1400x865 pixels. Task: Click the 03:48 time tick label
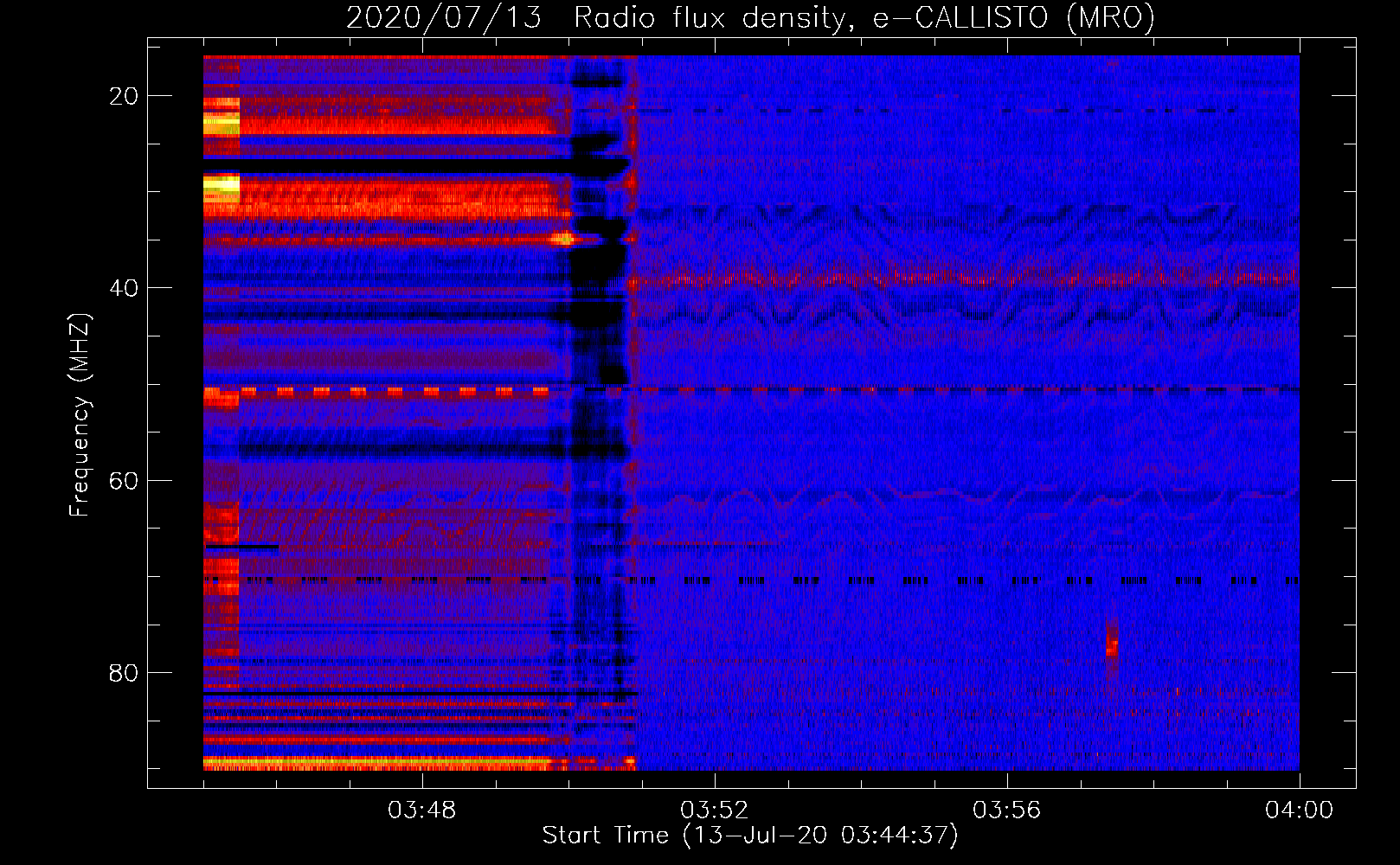point(422,811)
